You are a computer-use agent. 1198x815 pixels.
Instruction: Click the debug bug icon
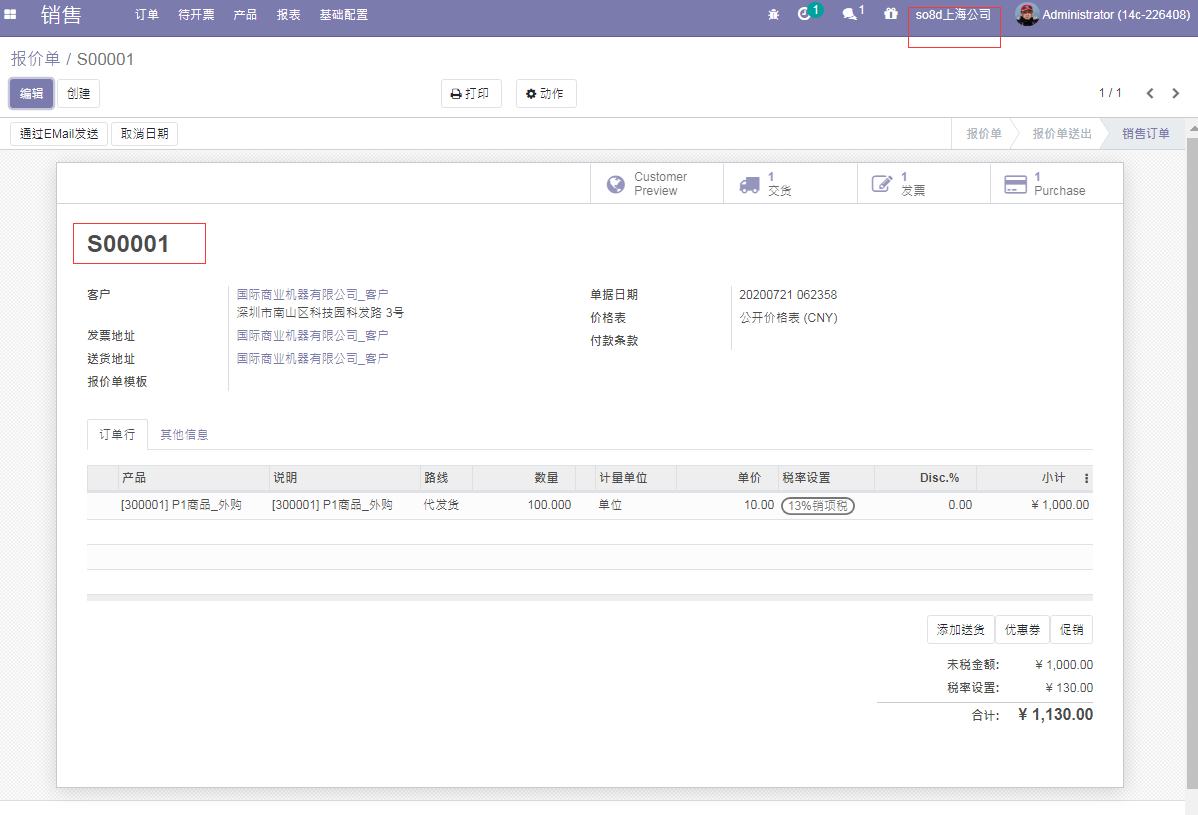click(x=773, y=14)
